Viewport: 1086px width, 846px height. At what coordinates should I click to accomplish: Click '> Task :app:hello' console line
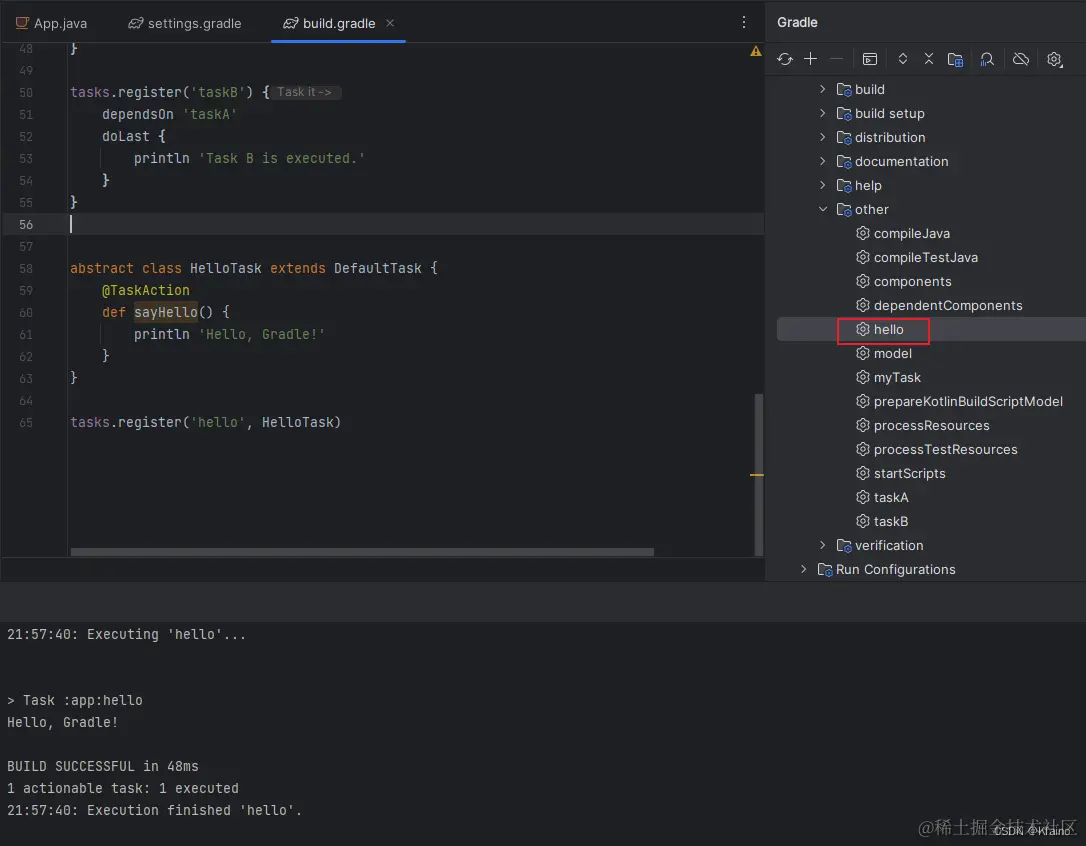click(75, 700)
